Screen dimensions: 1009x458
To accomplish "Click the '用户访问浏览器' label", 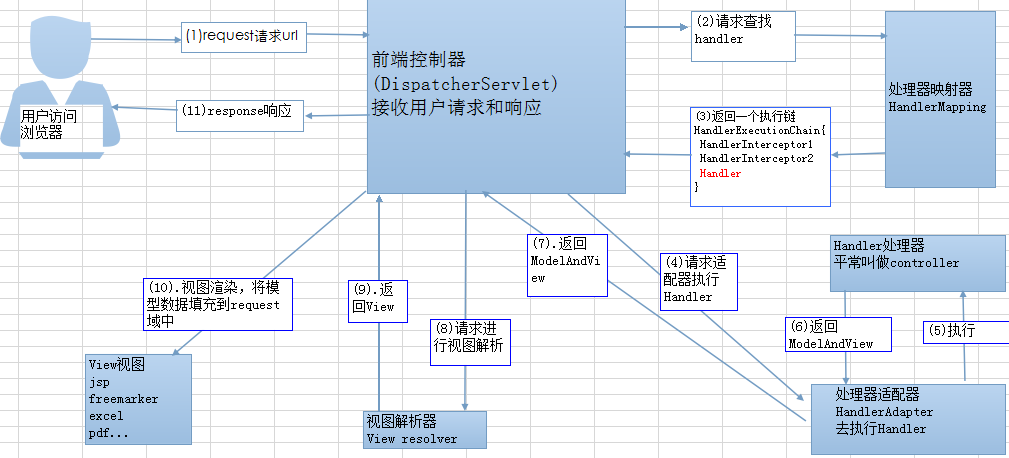I will [49, 125].
